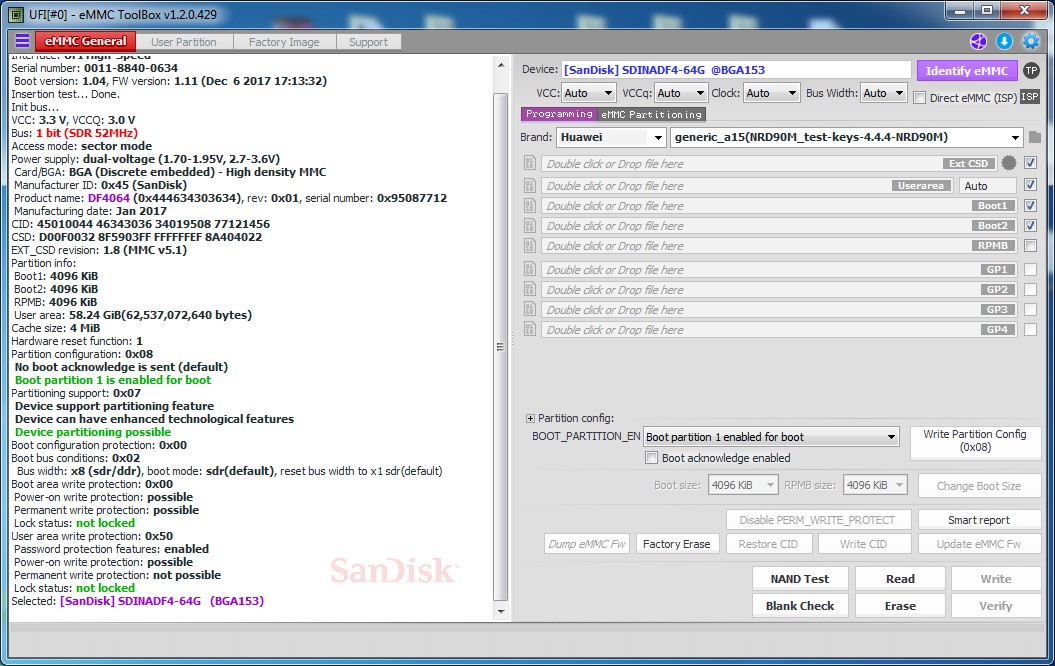Click the gear icon in the Ext CSD row
Viewport: 1055px width, 666px height.
tap(1009, 163)
